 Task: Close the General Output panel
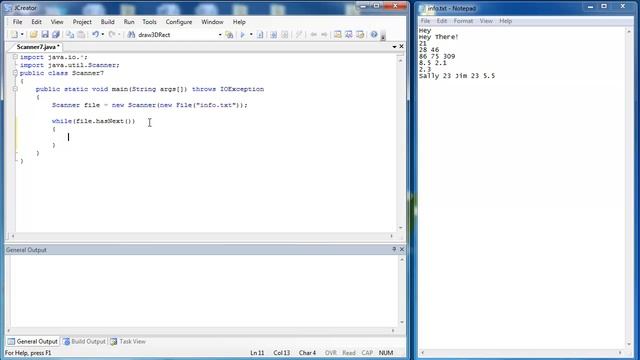click(x=402, y=249)
